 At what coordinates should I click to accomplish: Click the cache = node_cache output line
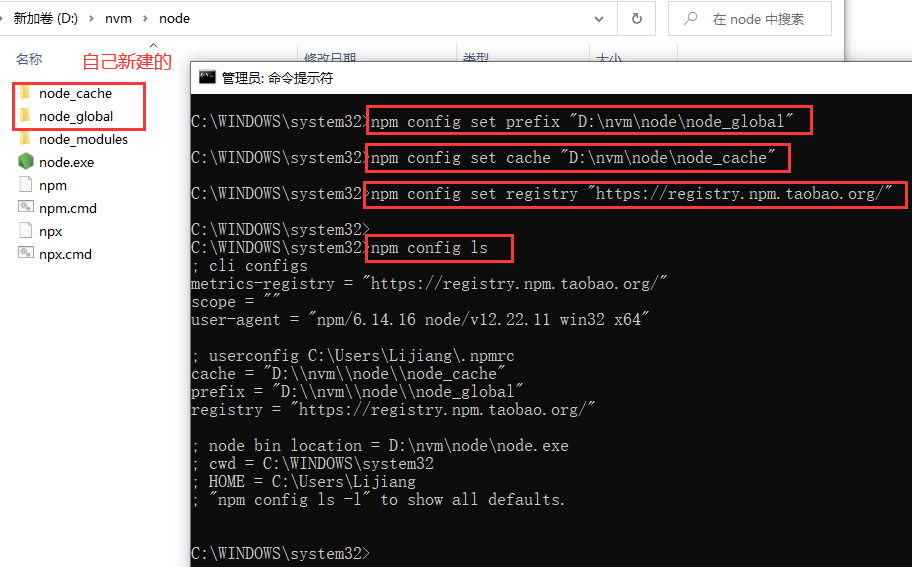[x=348, y=374]
